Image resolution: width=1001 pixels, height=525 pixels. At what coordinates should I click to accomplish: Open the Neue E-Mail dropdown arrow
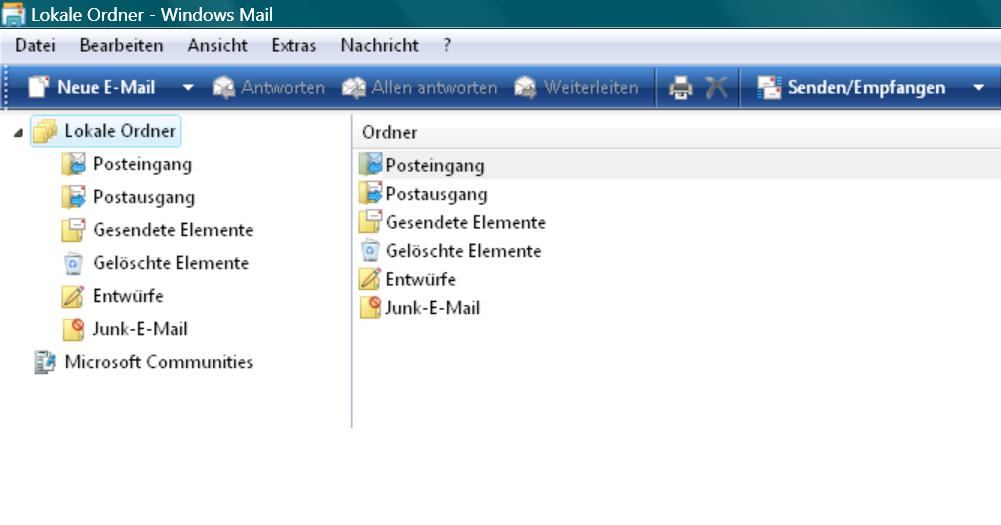point(188,88)
